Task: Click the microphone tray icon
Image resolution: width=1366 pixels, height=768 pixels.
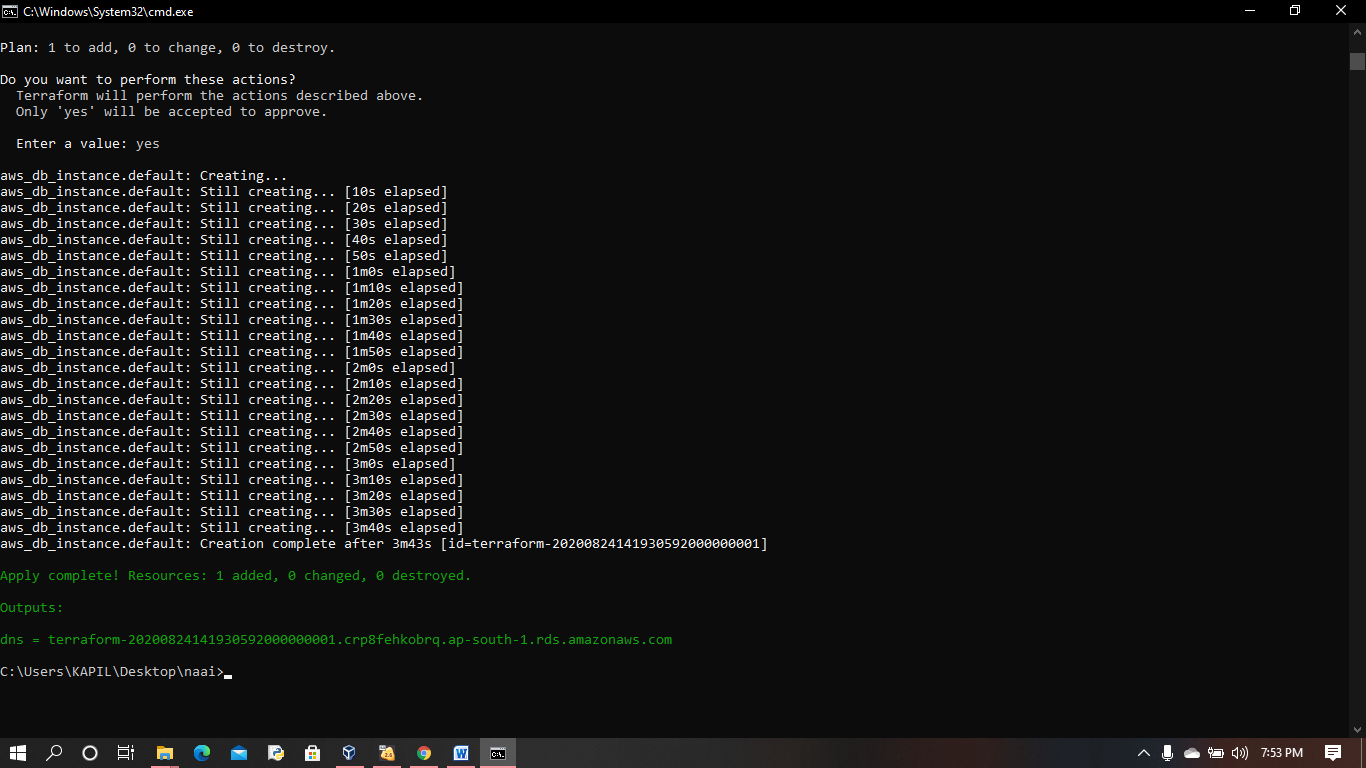Action: [1167, 753]
